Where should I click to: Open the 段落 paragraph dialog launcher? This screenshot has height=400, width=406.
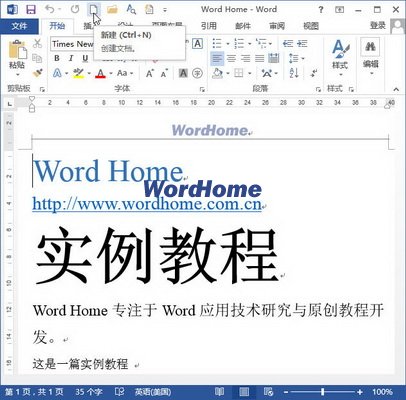(x=318, y=89)
